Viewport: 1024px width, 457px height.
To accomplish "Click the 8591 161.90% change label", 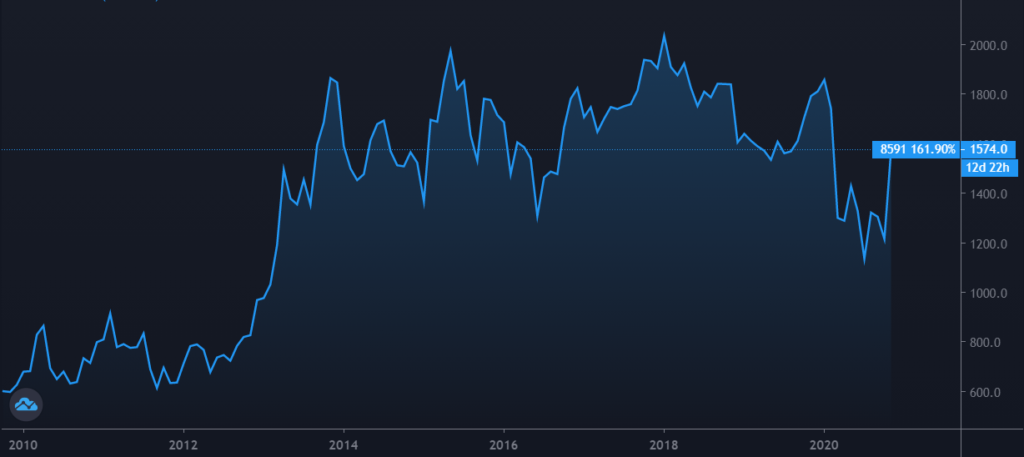I will coord(917,150).
